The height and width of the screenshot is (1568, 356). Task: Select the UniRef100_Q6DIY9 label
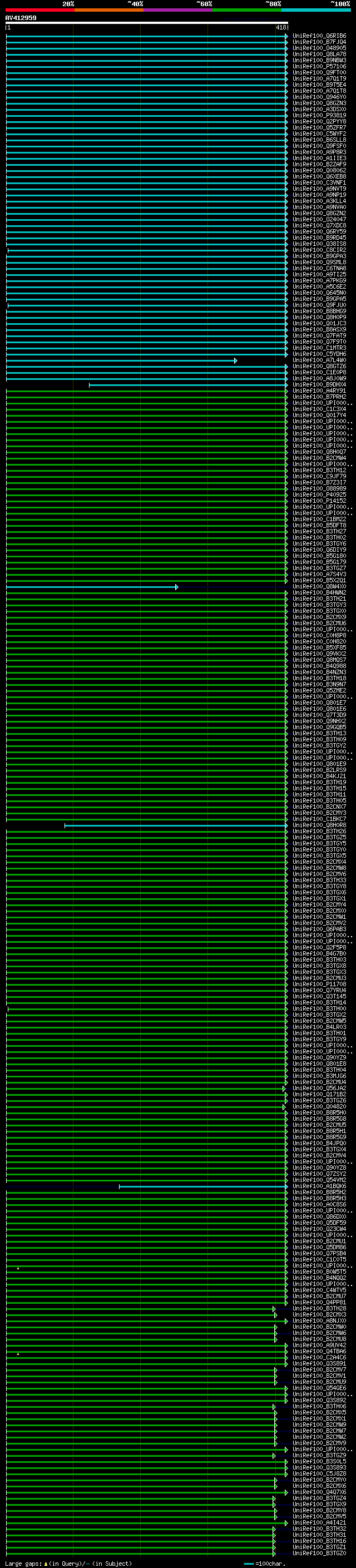(319, 550)
